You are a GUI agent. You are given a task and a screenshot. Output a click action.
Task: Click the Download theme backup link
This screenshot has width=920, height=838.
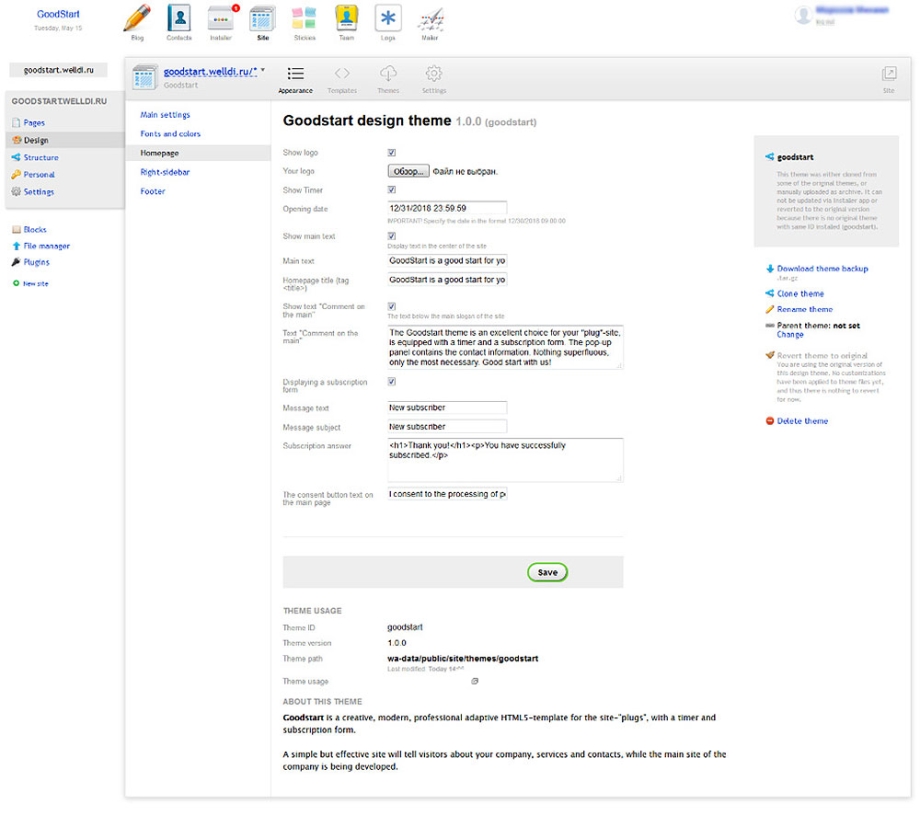[x=822, y=269]
